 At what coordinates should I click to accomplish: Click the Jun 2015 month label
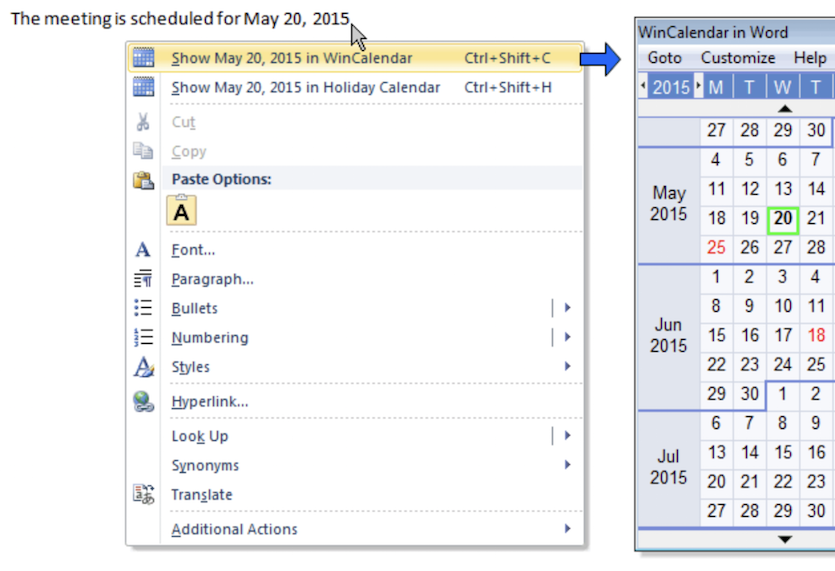click(669, 336)
